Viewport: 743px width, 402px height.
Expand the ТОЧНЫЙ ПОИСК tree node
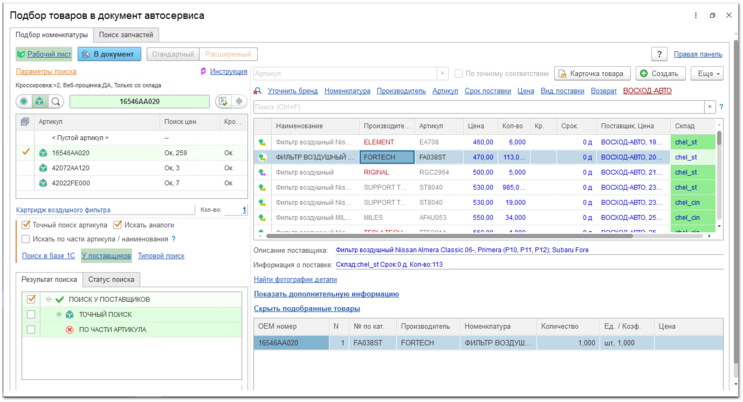point(59,315)
